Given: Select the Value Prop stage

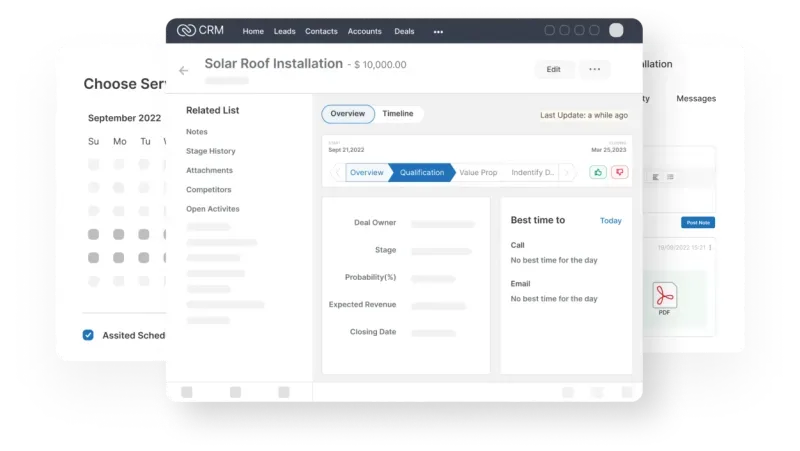Looking at the screenshot, I should [477, 172].
